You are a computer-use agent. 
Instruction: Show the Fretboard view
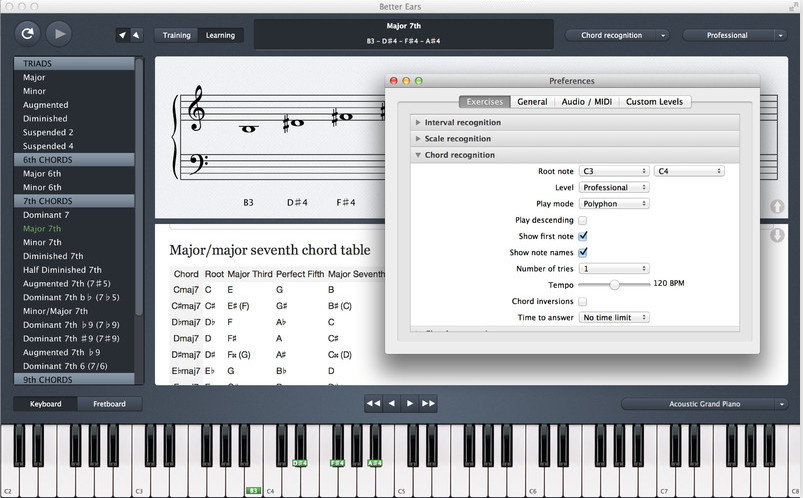pyautogui.click(x=109, y=404)
